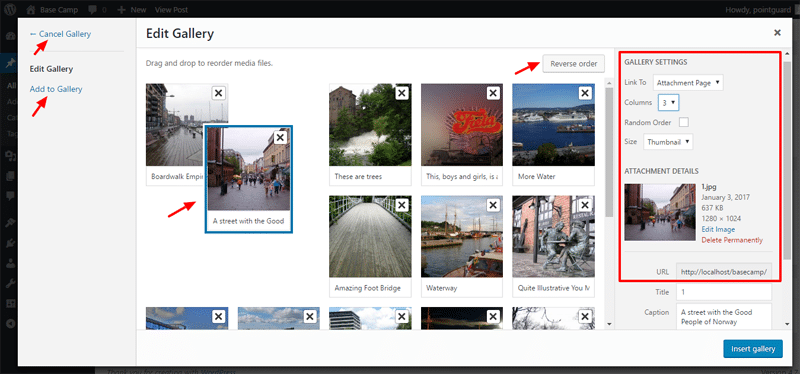Click the Base Camp home icon
Image resolution: width=800 pixels, height=374 pixels.
[x=31, y=10]
